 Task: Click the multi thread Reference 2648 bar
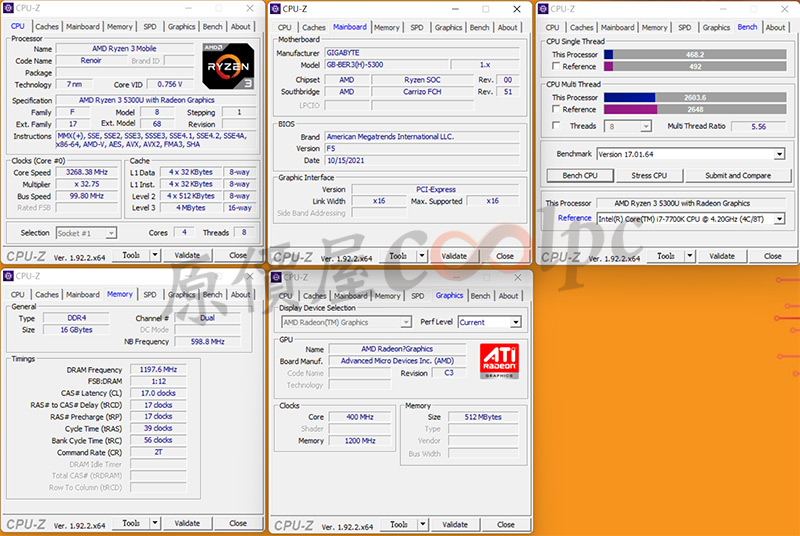tap(695, 109)
